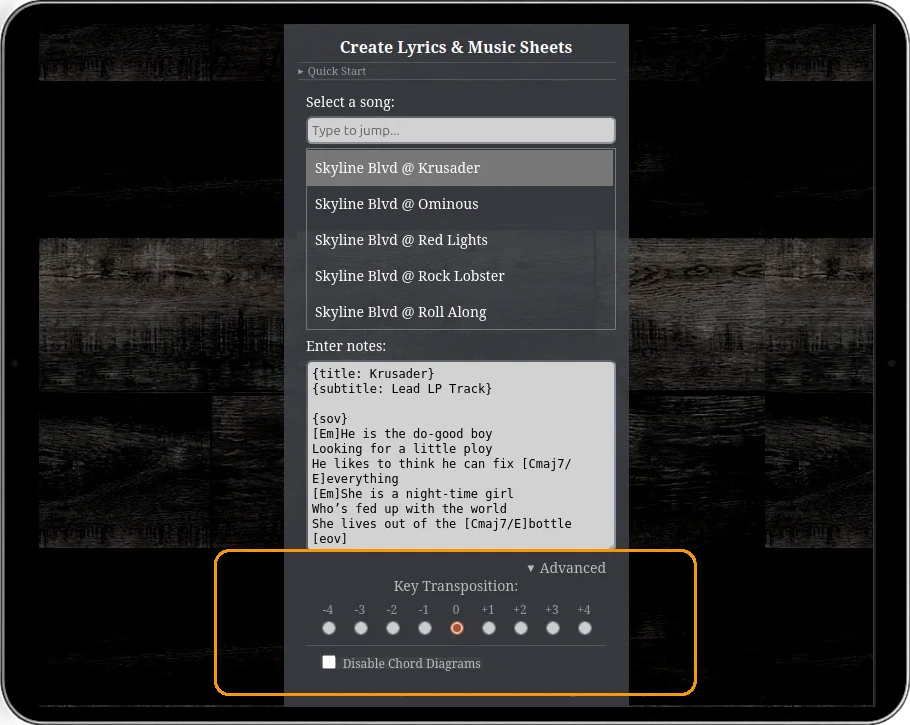Select song Skyline Blvd @ Roll Along
Image resolution: width=910 pixels, height=725 pixels.
459,312
